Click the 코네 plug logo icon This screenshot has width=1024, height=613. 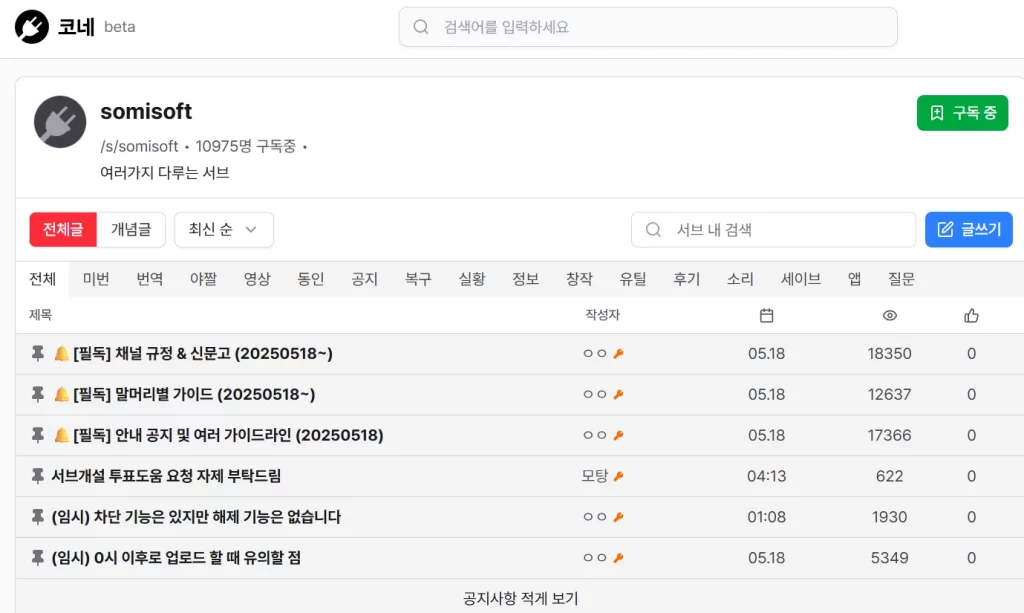tap(31, 27)
